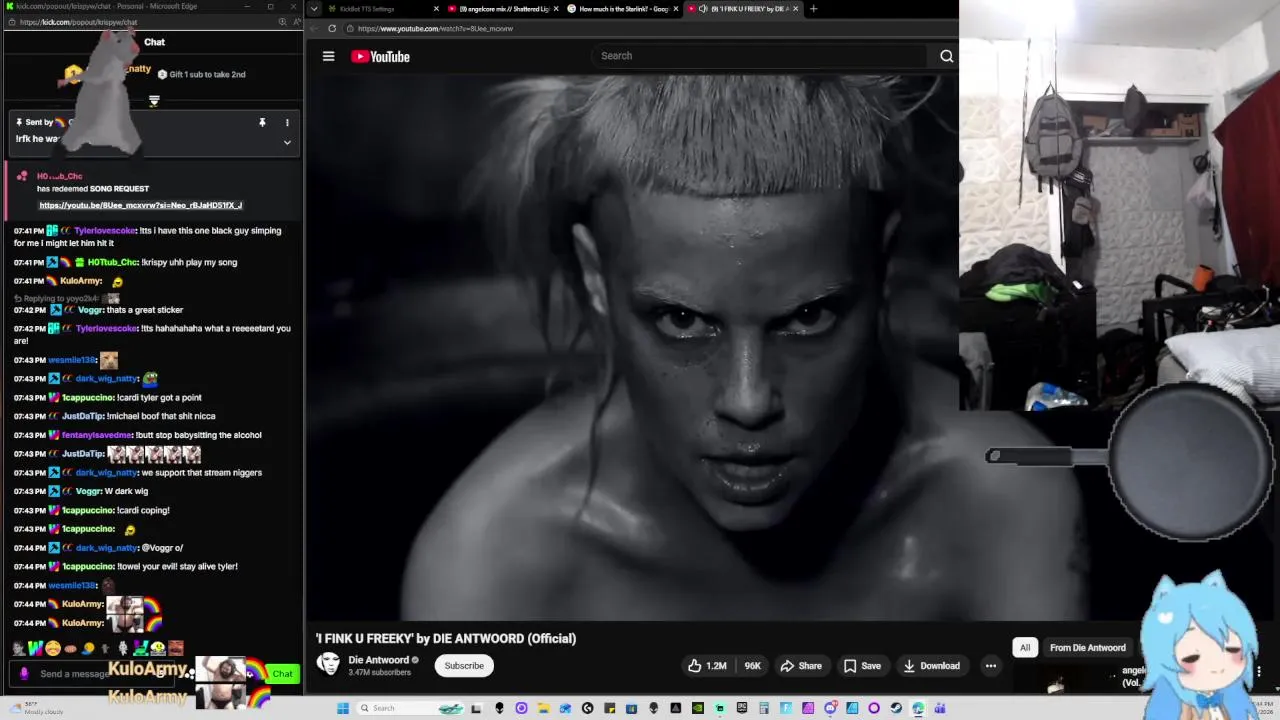Expand the pinned chat message chevron
Image resolution: width=1280 pixels, height=720 pixels.
click(x=287, y=142)
